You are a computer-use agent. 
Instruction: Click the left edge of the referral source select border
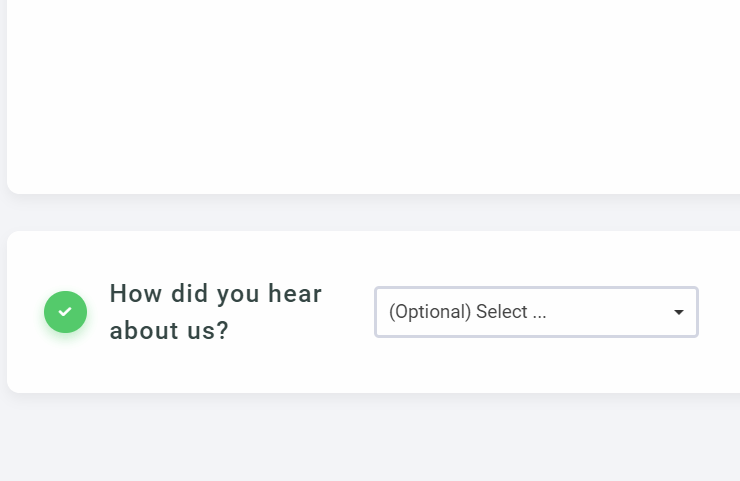(x=376, y=312)
